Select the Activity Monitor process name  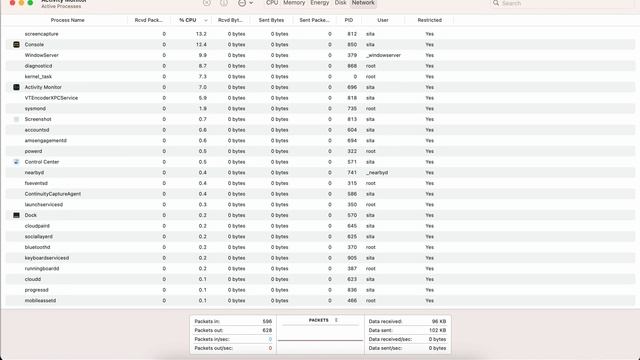point(43,87)
